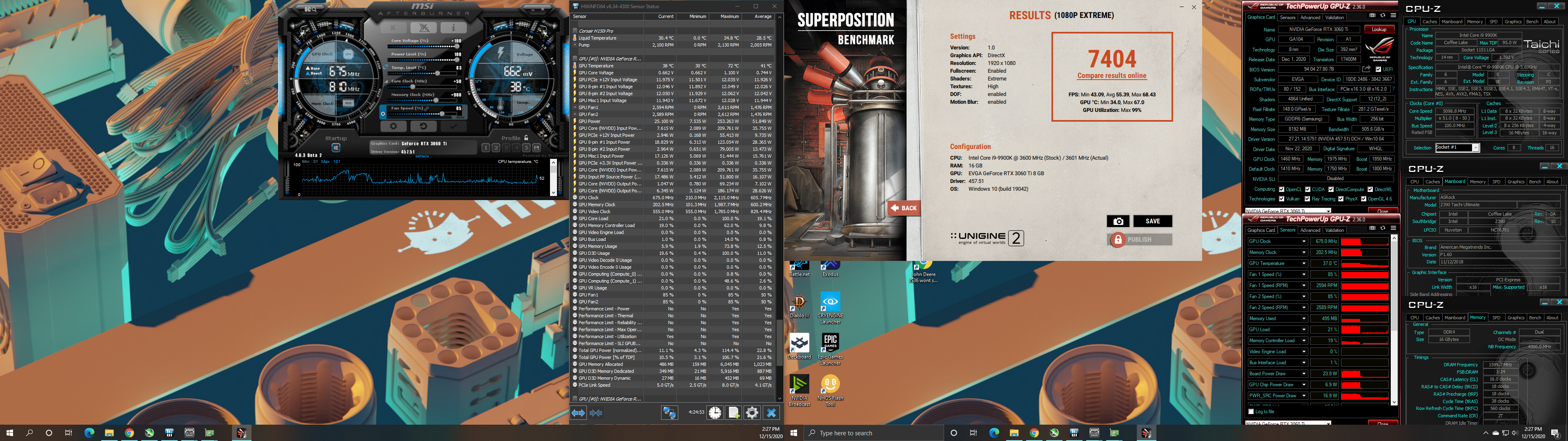
Task: Toggle the Afterburner profile lock icon
Action: pyautogui.click(x=526, y=138)
